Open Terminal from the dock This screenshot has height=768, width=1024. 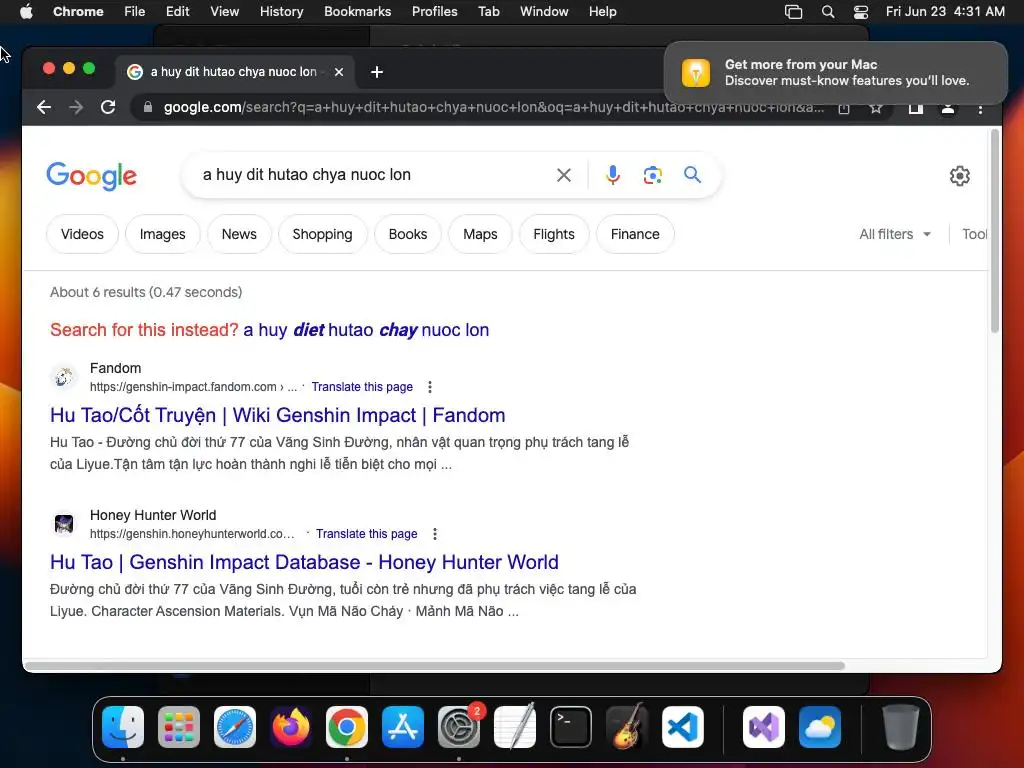point(571,727)
